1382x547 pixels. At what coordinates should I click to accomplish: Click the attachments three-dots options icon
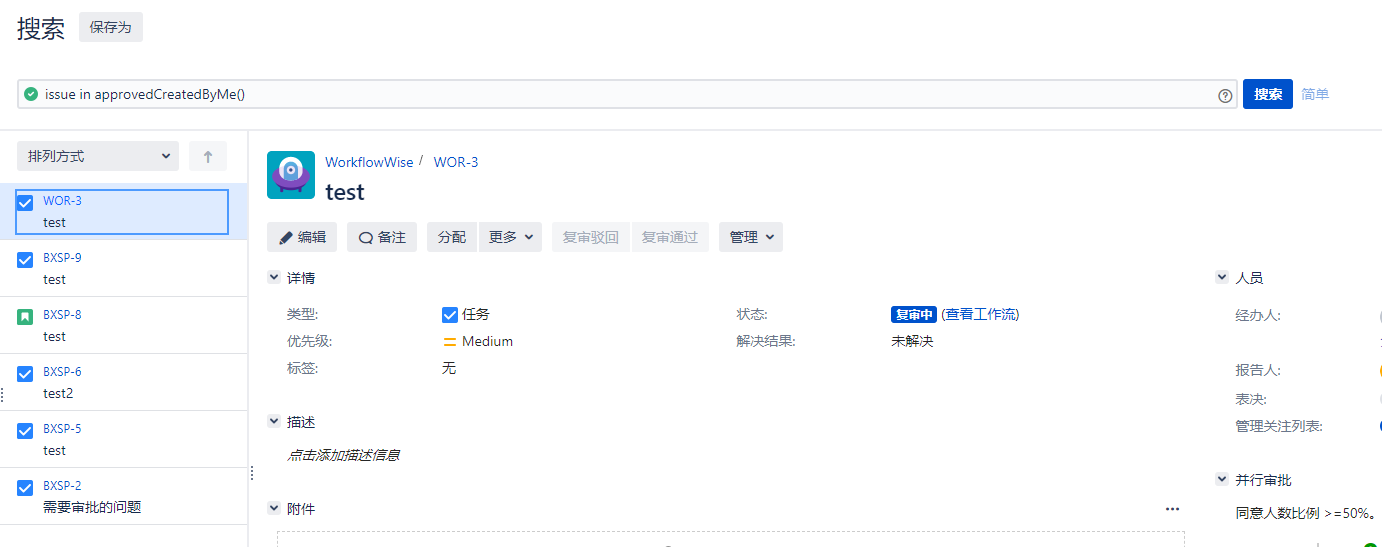[x=1172, y=509]
